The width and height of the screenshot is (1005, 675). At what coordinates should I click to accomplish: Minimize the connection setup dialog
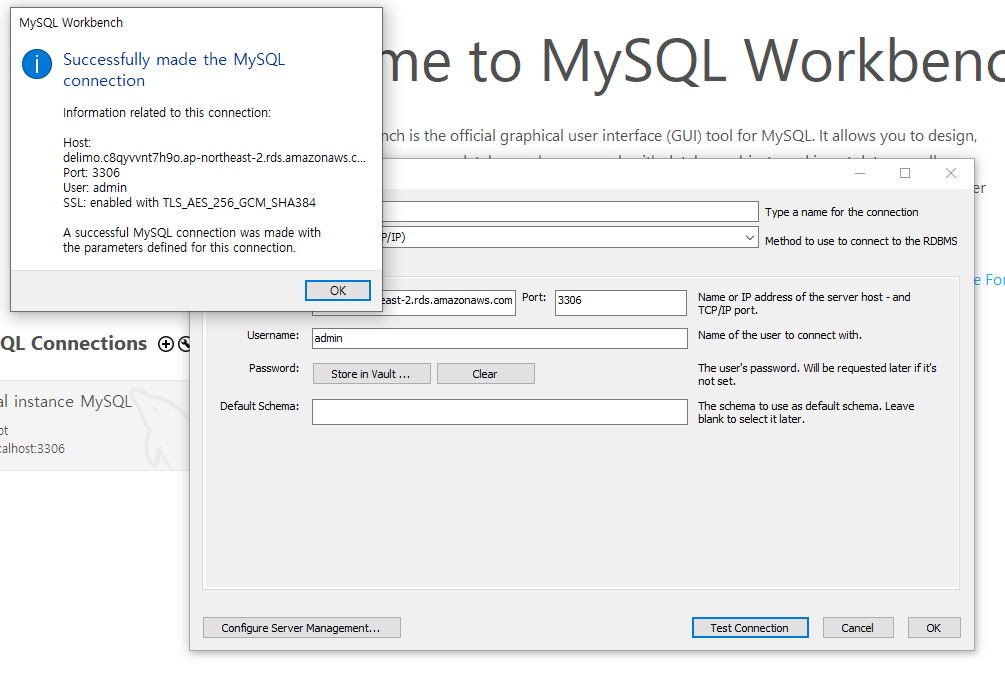(x=860, y=173)
